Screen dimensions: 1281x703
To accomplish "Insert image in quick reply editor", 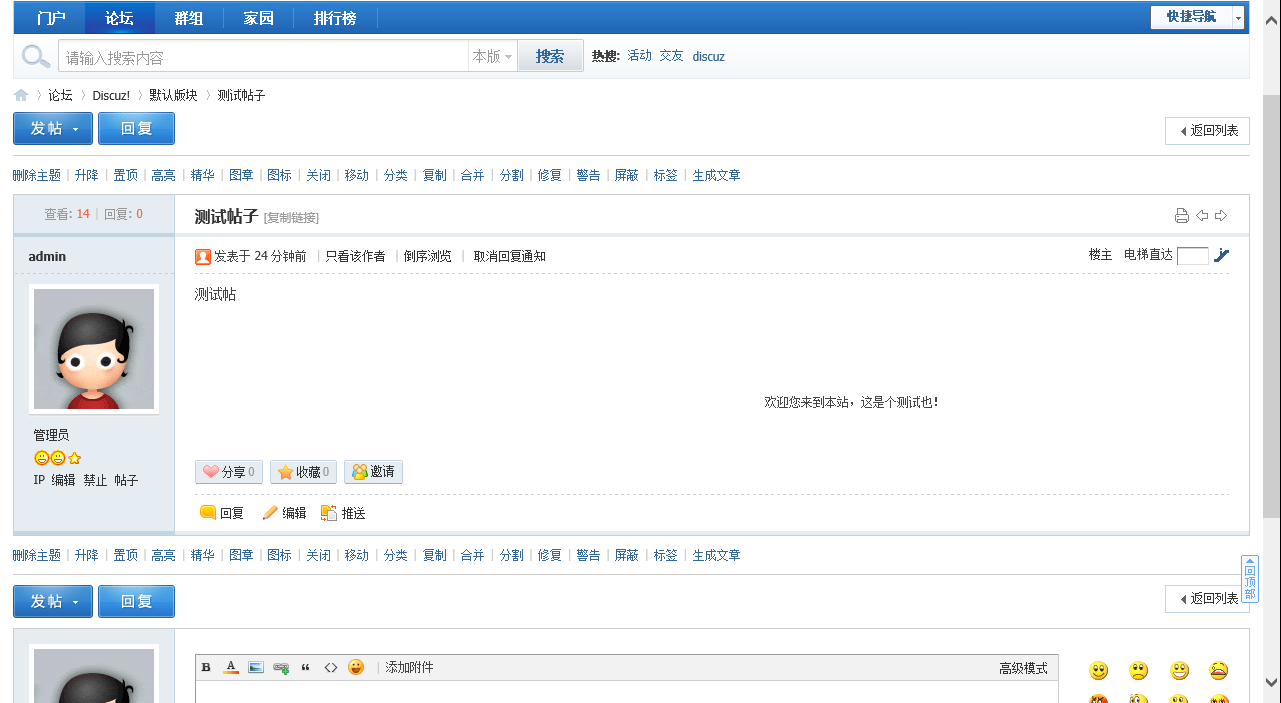I will pos(256,668).
